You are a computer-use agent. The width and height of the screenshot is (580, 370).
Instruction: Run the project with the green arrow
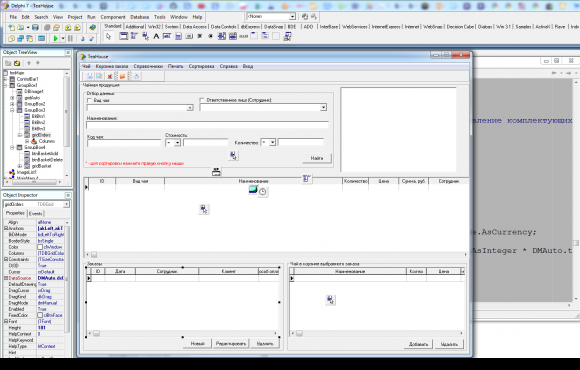click(x=56, y=38)
